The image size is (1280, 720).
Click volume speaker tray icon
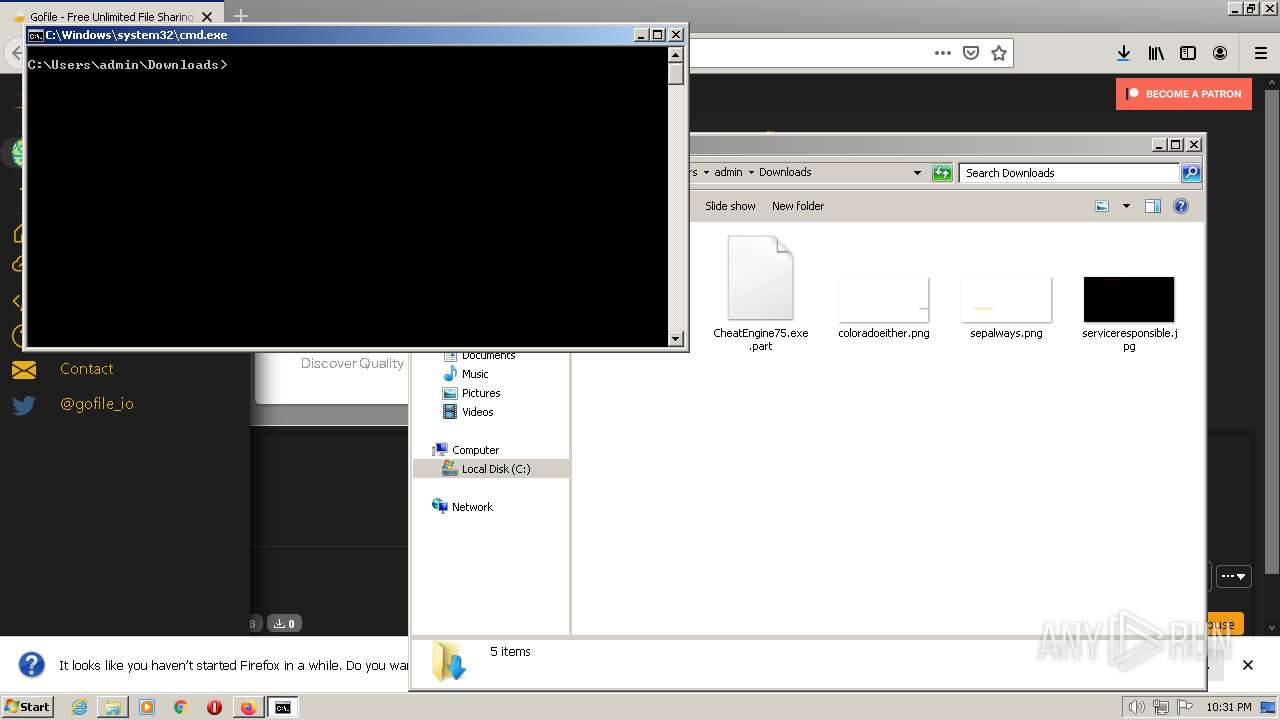click(x=1136, y=707)
